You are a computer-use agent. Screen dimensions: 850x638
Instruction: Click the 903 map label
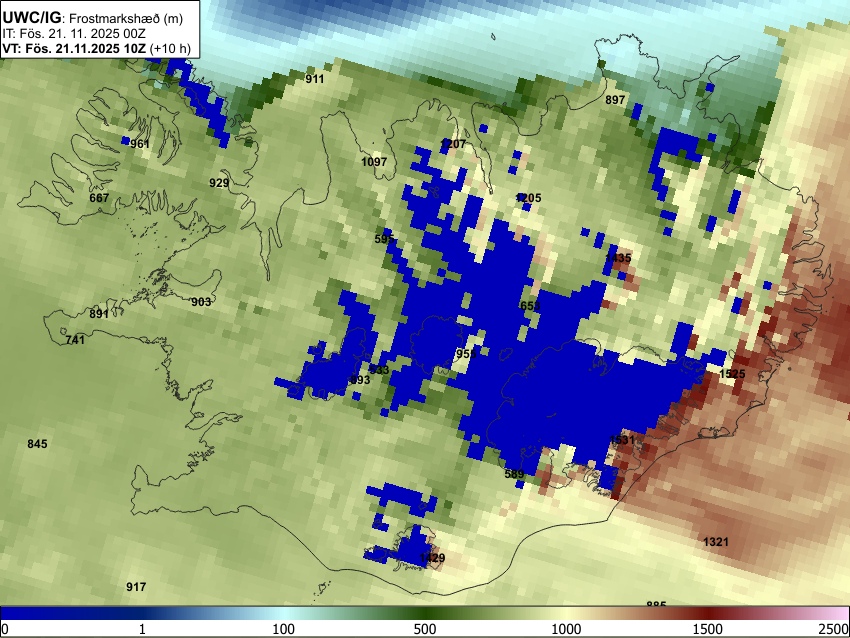point(201,302)
